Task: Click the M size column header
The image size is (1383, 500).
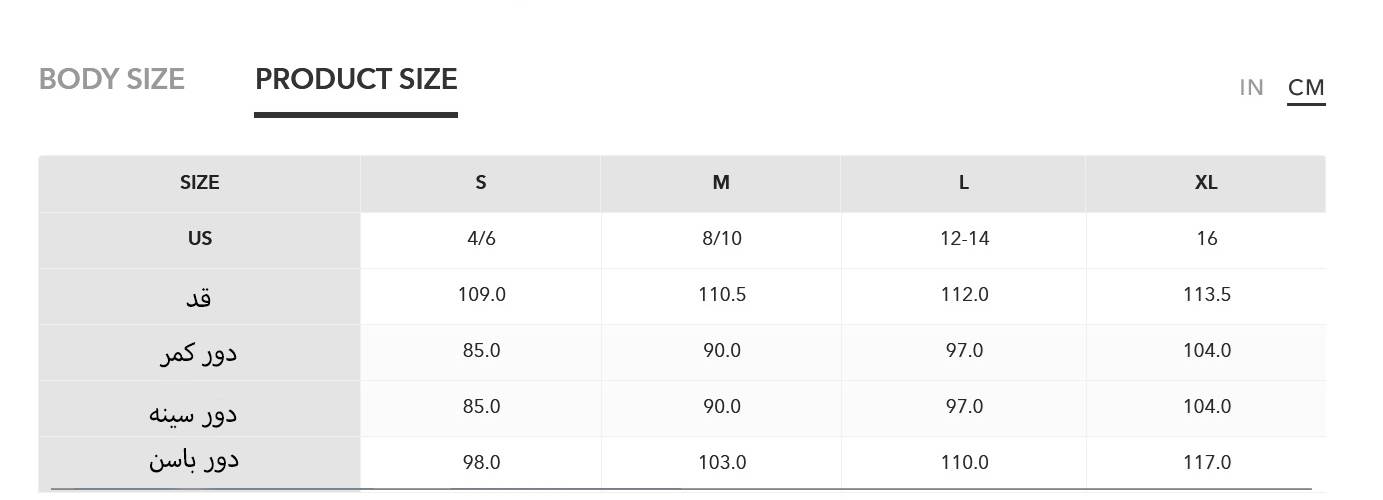Action: (x=721, y=183)
